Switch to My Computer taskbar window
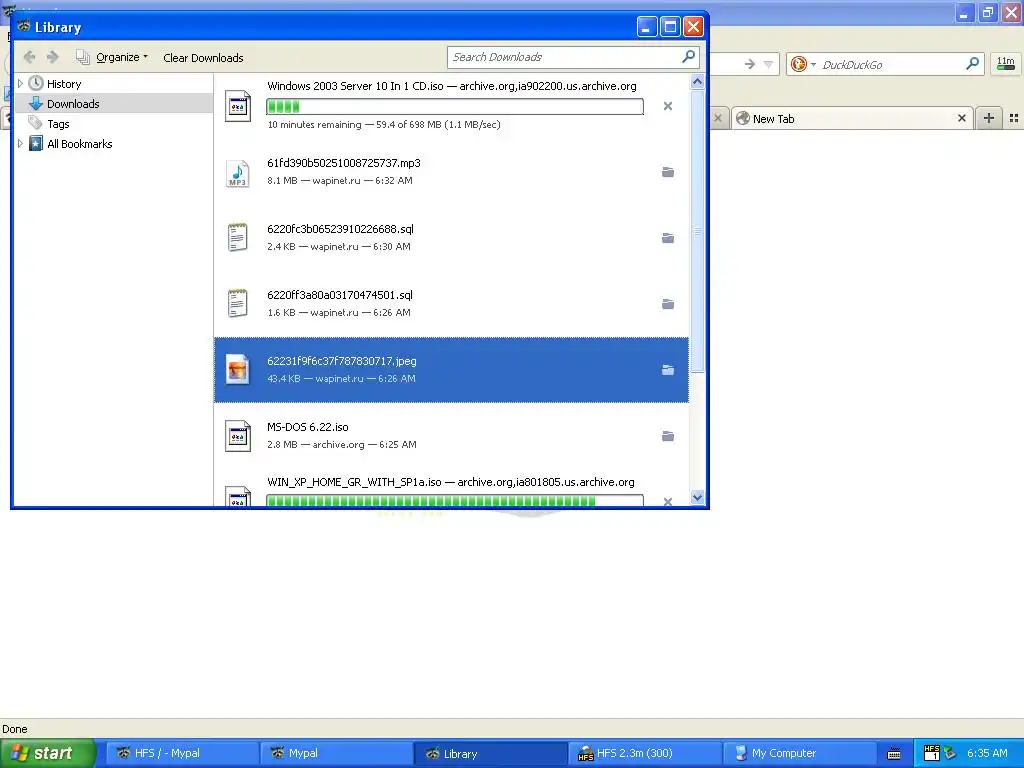This screenshot has height=768, width=1024. click(x=799, y=753)
